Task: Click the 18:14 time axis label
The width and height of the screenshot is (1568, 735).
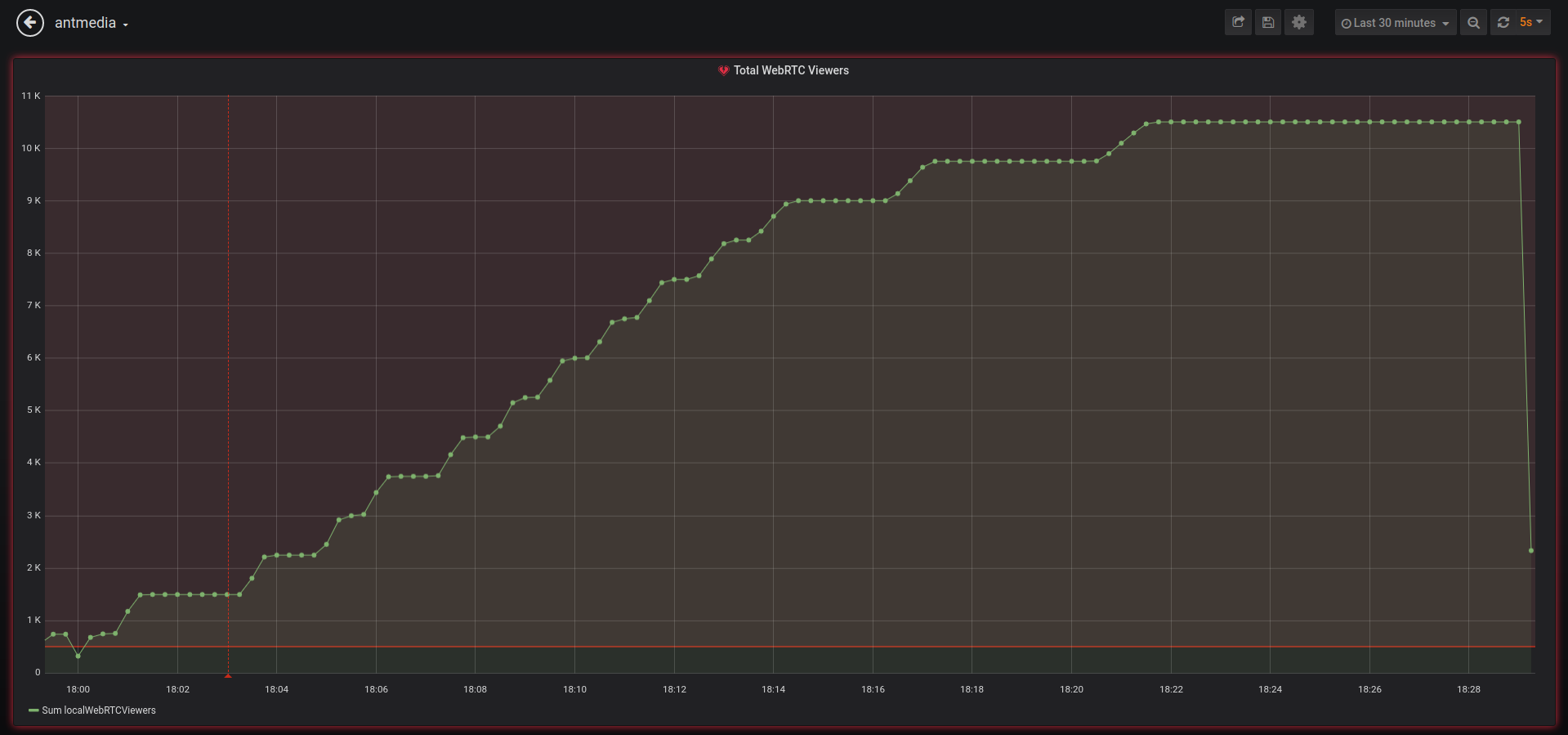Action: (774, 689)
